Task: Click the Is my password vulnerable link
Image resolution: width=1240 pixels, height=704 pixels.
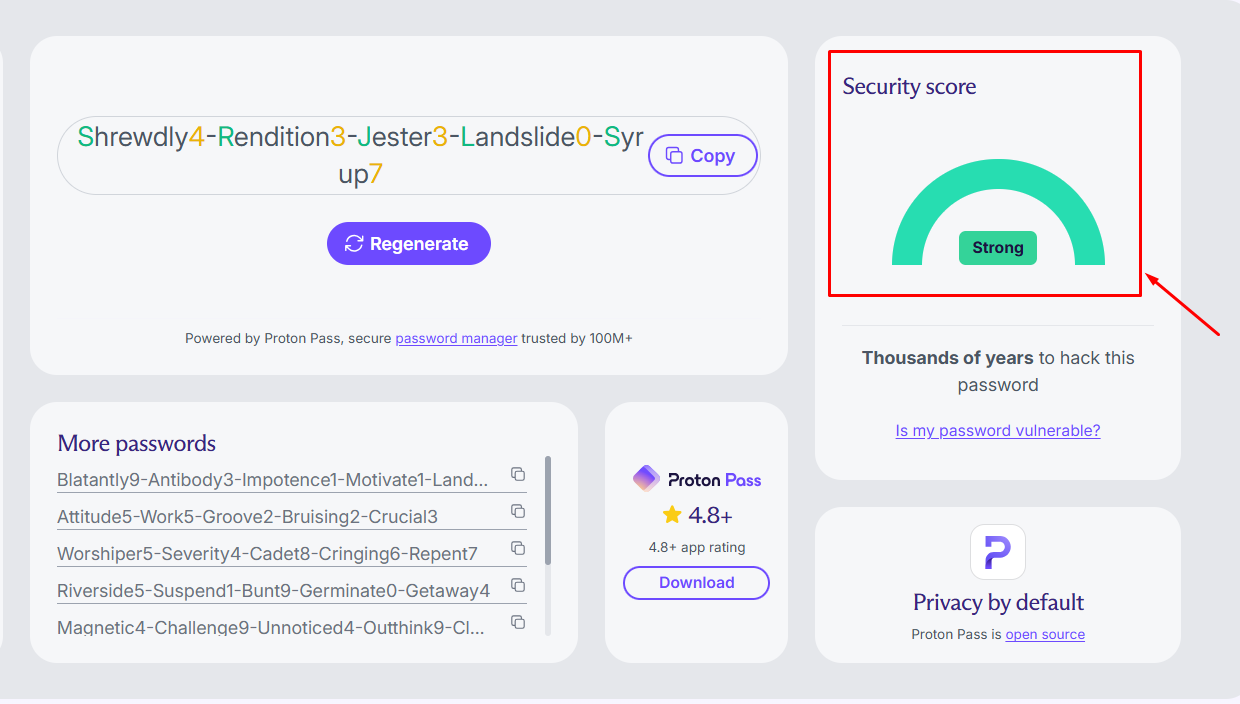Action: tap(997, 430)
